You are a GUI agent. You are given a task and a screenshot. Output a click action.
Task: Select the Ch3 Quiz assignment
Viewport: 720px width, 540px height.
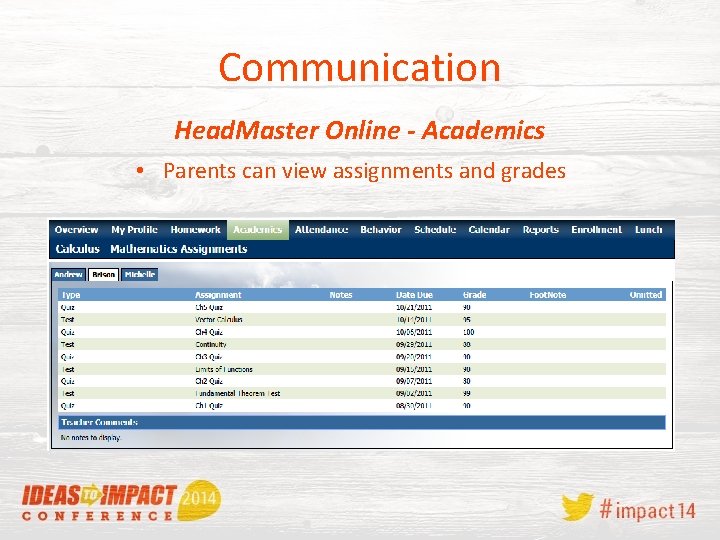pyautogui.click(x=362, y=357)
